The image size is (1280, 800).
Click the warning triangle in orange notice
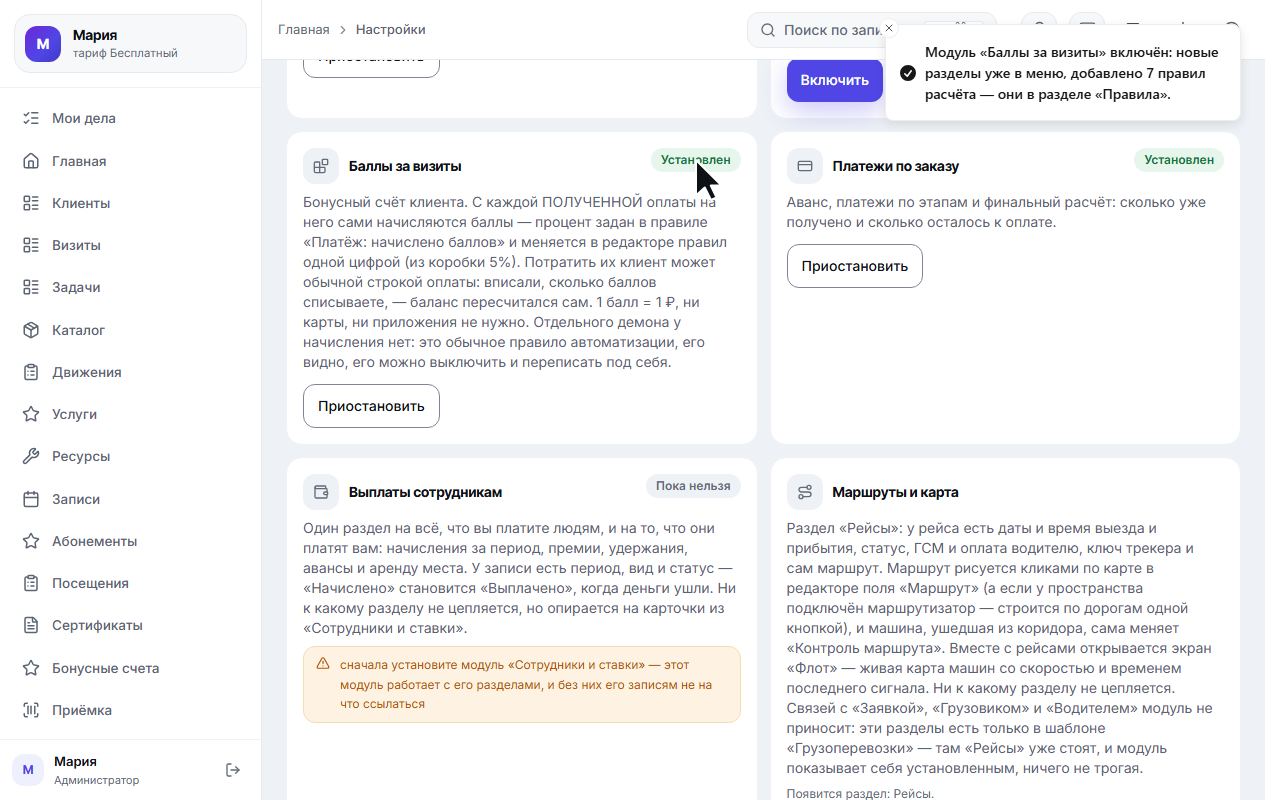point(323,664)
